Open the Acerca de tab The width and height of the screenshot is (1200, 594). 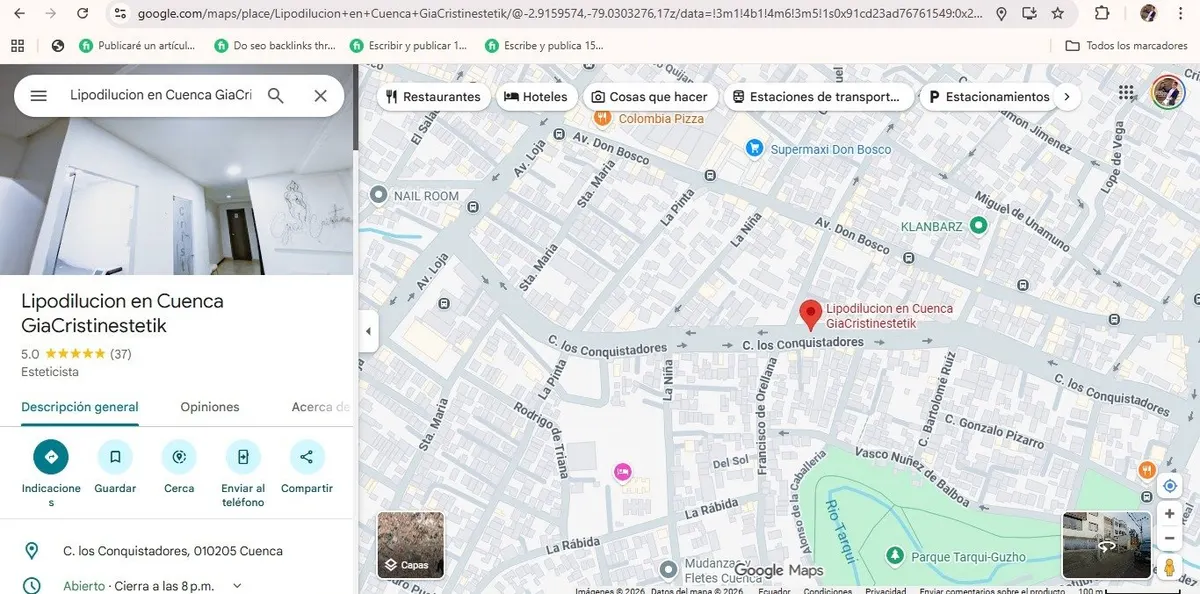coord(321,407)
